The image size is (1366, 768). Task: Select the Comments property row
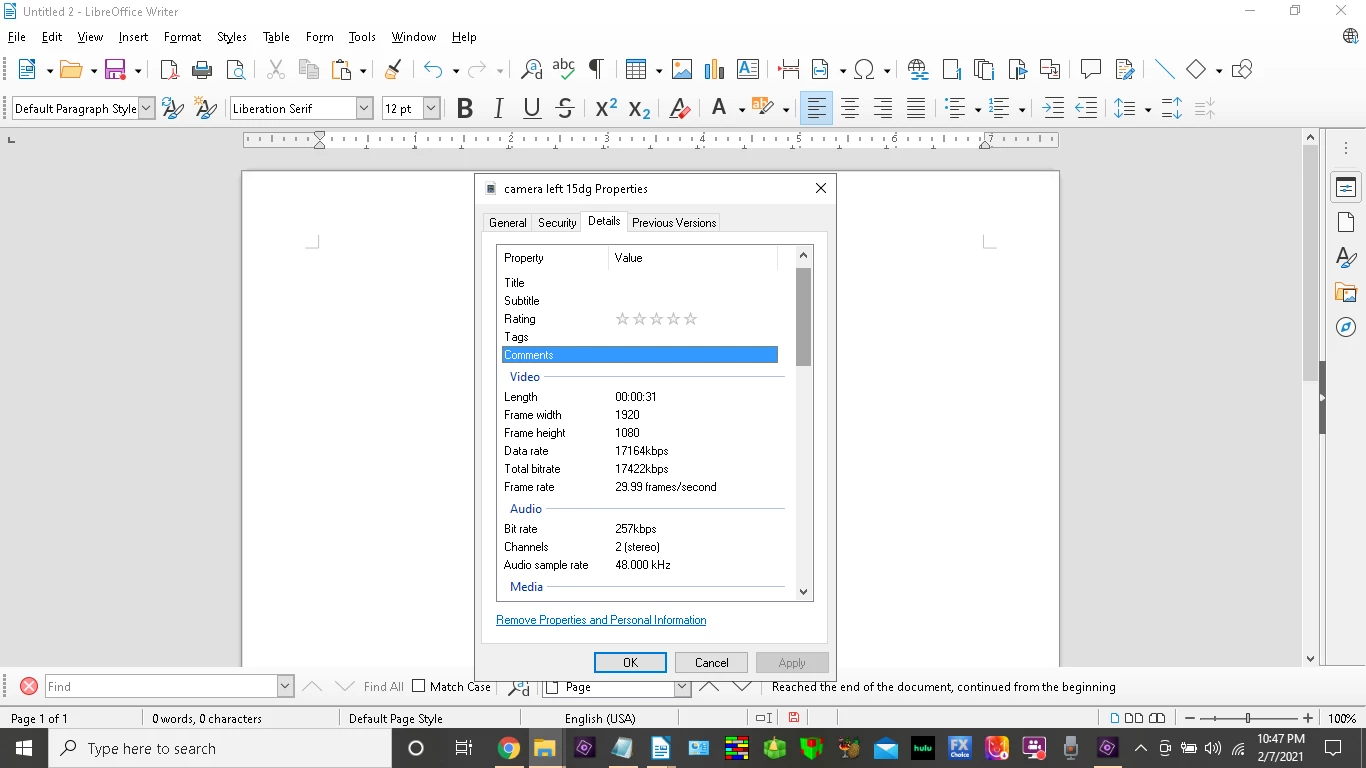[x=640, y=355]
